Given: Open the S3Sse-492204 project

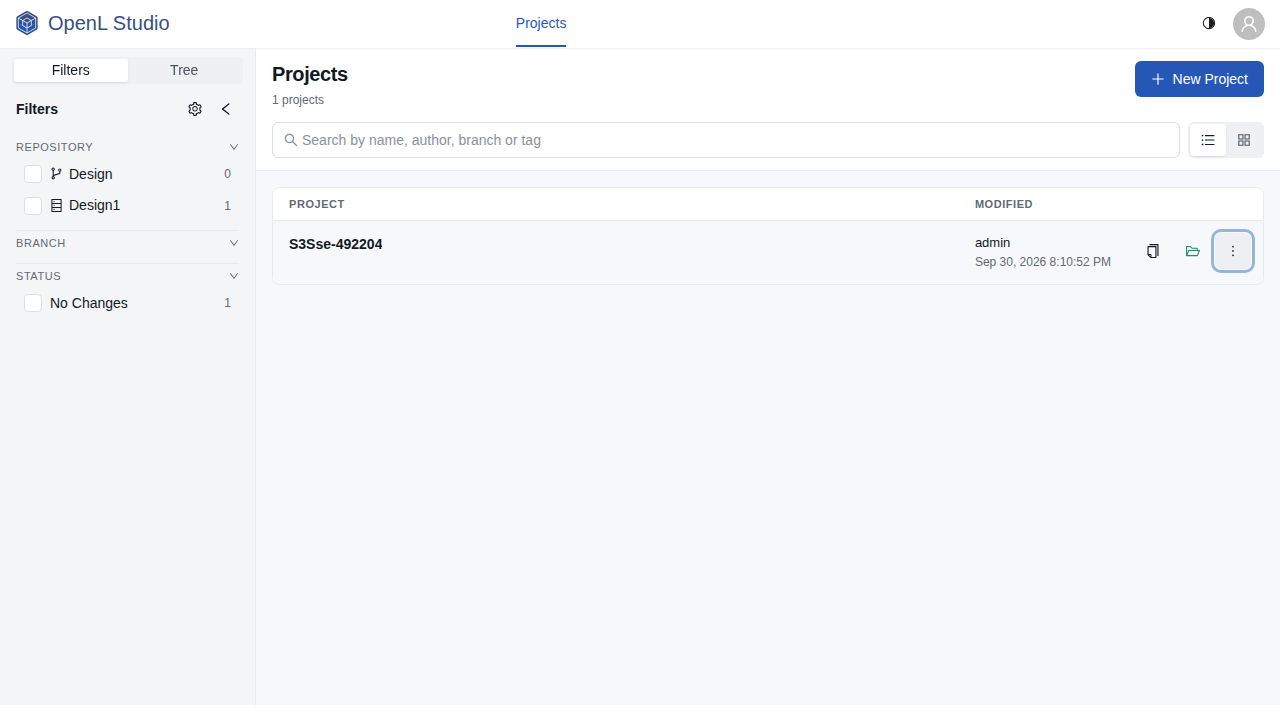Looking at the screenshot, I should coord(336,244).
